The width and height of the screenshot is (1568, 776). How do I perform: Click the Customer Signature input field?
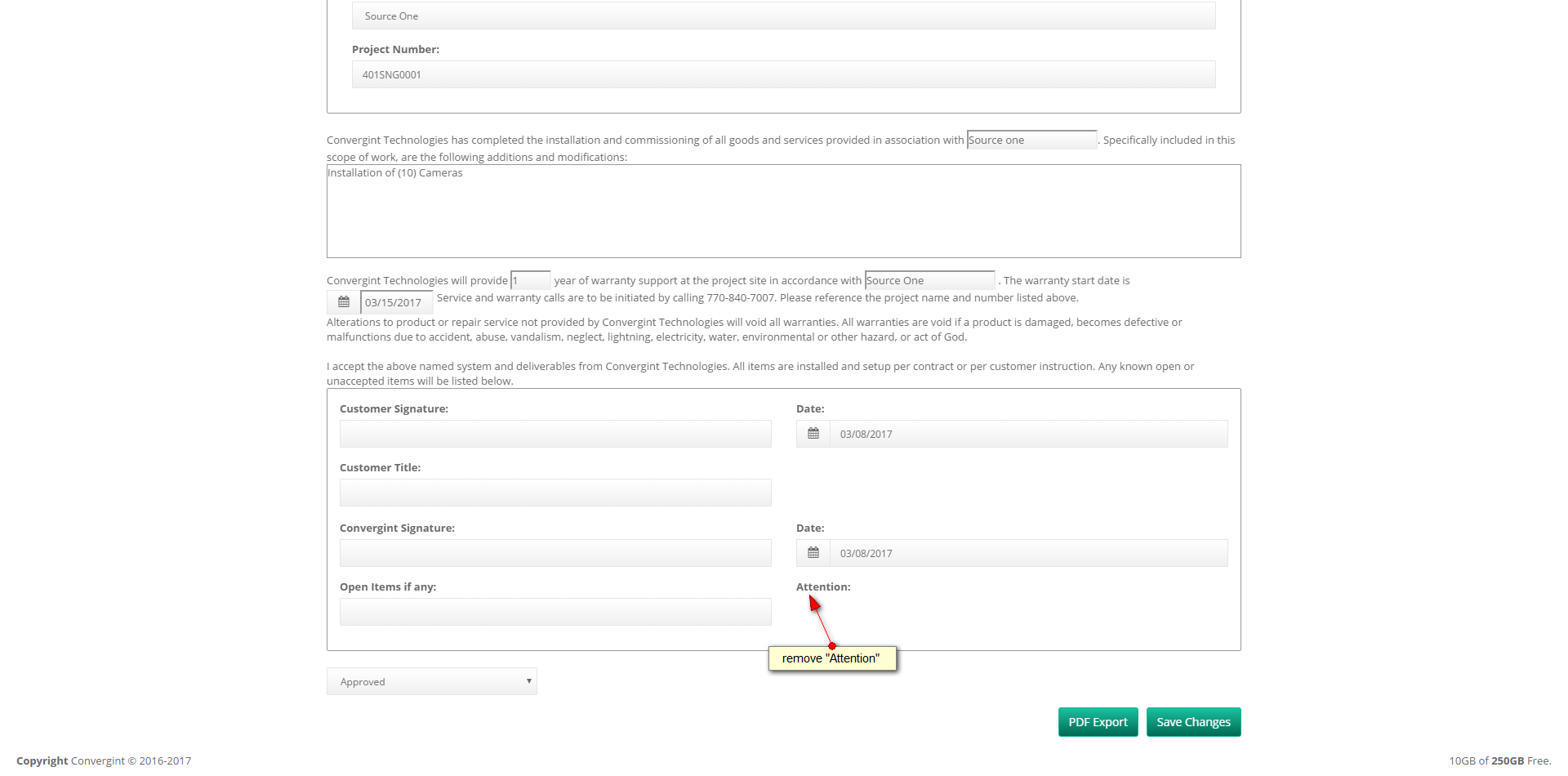pos(555,434)
